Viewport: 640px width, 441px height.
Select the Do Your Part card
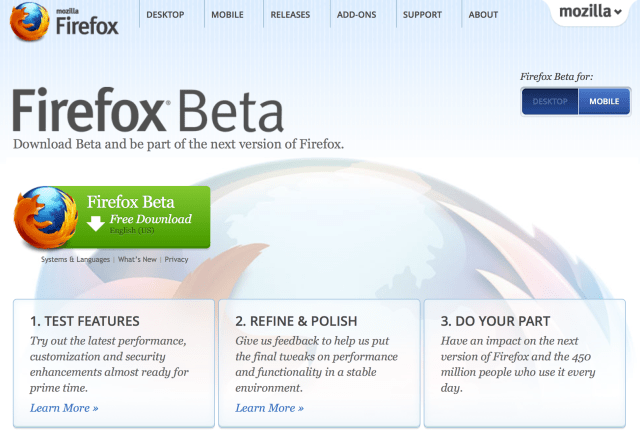click(x=525, y=362)
